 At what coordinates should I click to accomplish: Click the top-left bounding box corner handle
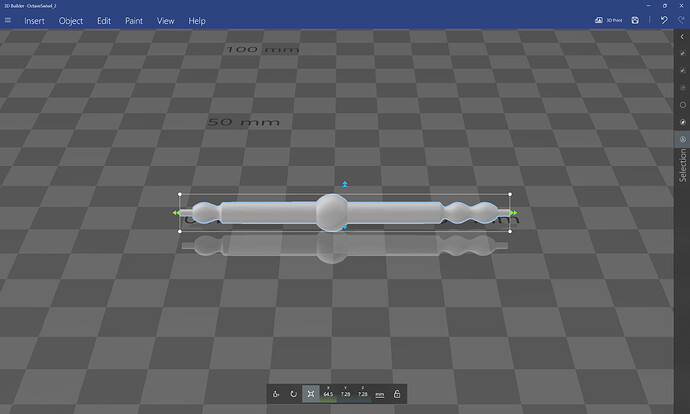(180, 194)
